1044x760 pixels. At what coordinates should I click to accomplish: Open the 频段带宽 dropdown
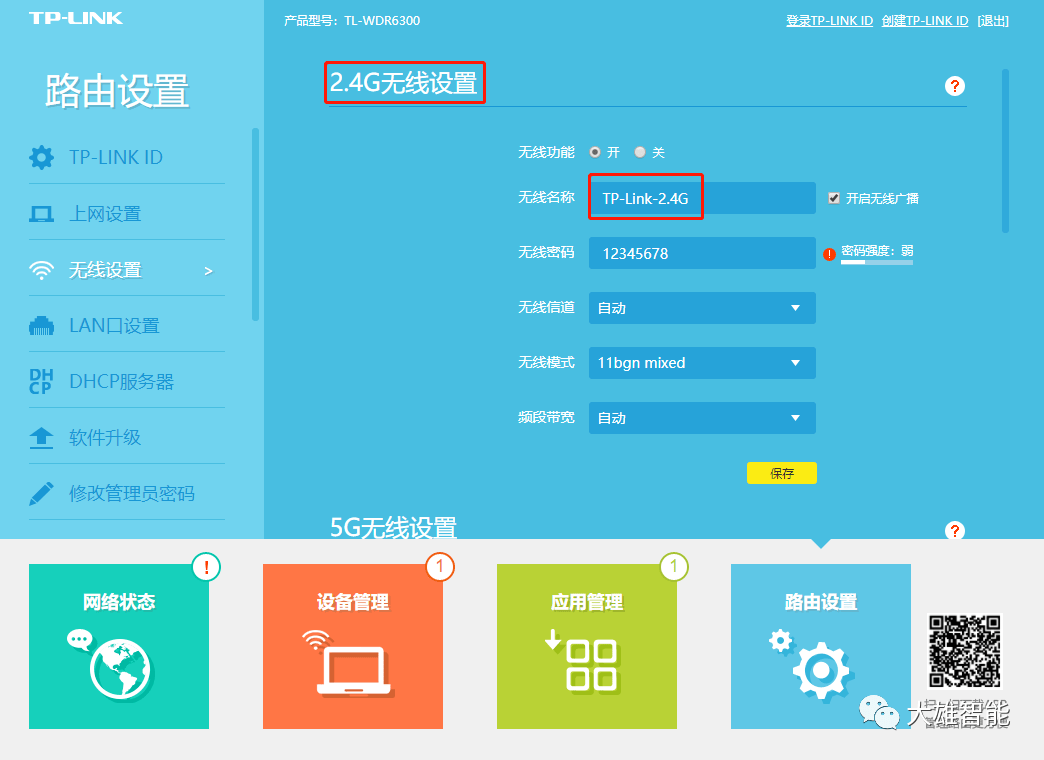pos(701,418)
